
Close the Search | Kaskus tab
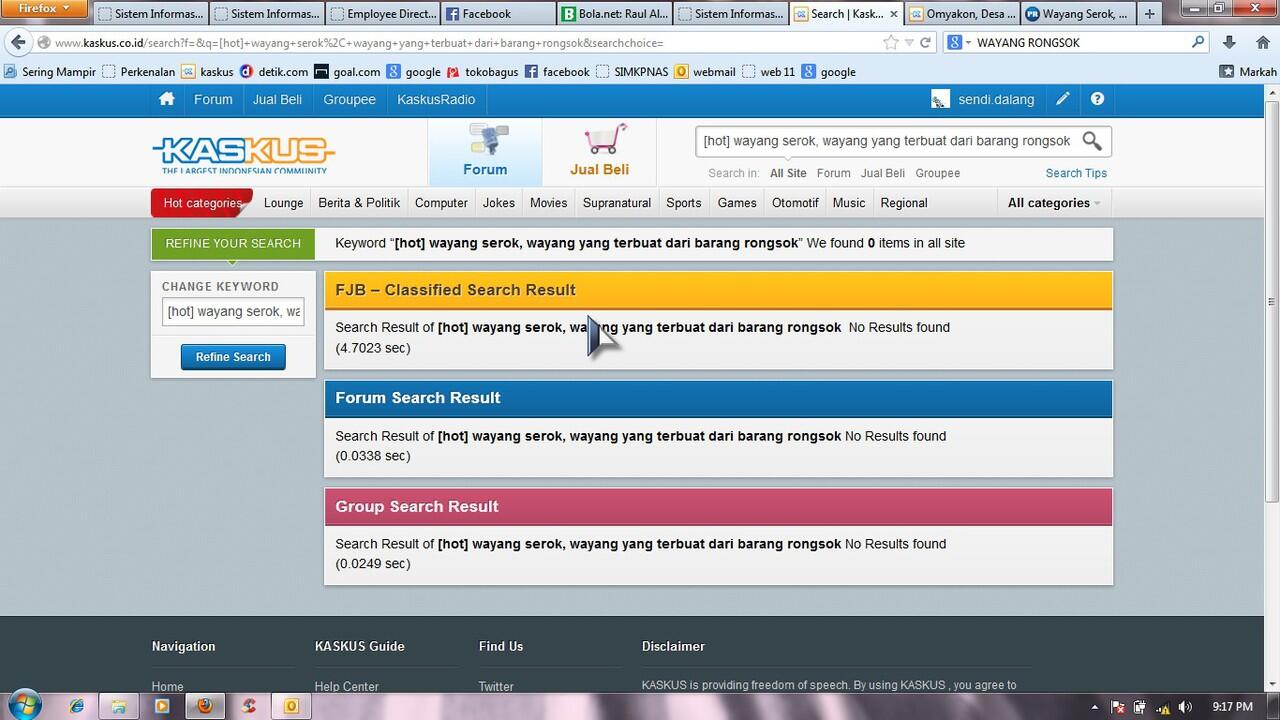tap(894, 14)
